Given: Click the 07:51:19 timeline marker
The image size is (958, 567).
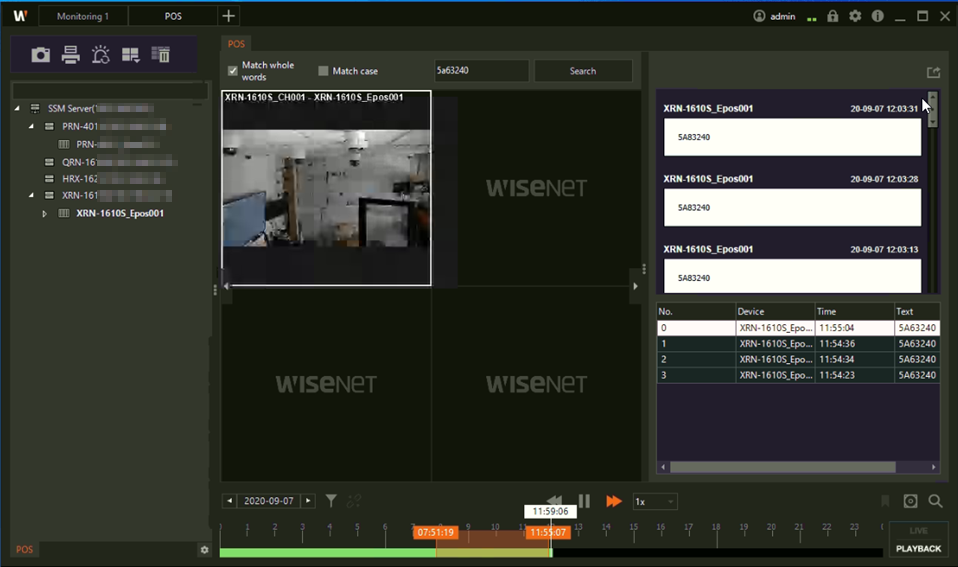Looking at the screenshot, I should [x=436, y=532].
